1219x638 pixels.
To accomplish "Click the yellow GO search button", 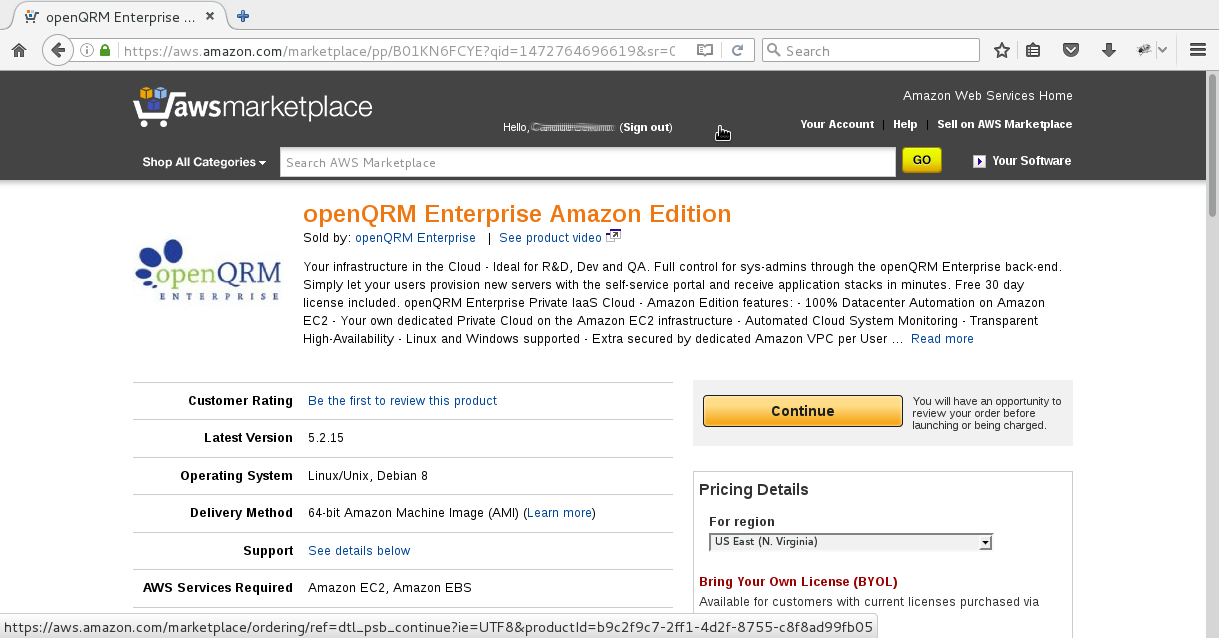I will 921,160.
